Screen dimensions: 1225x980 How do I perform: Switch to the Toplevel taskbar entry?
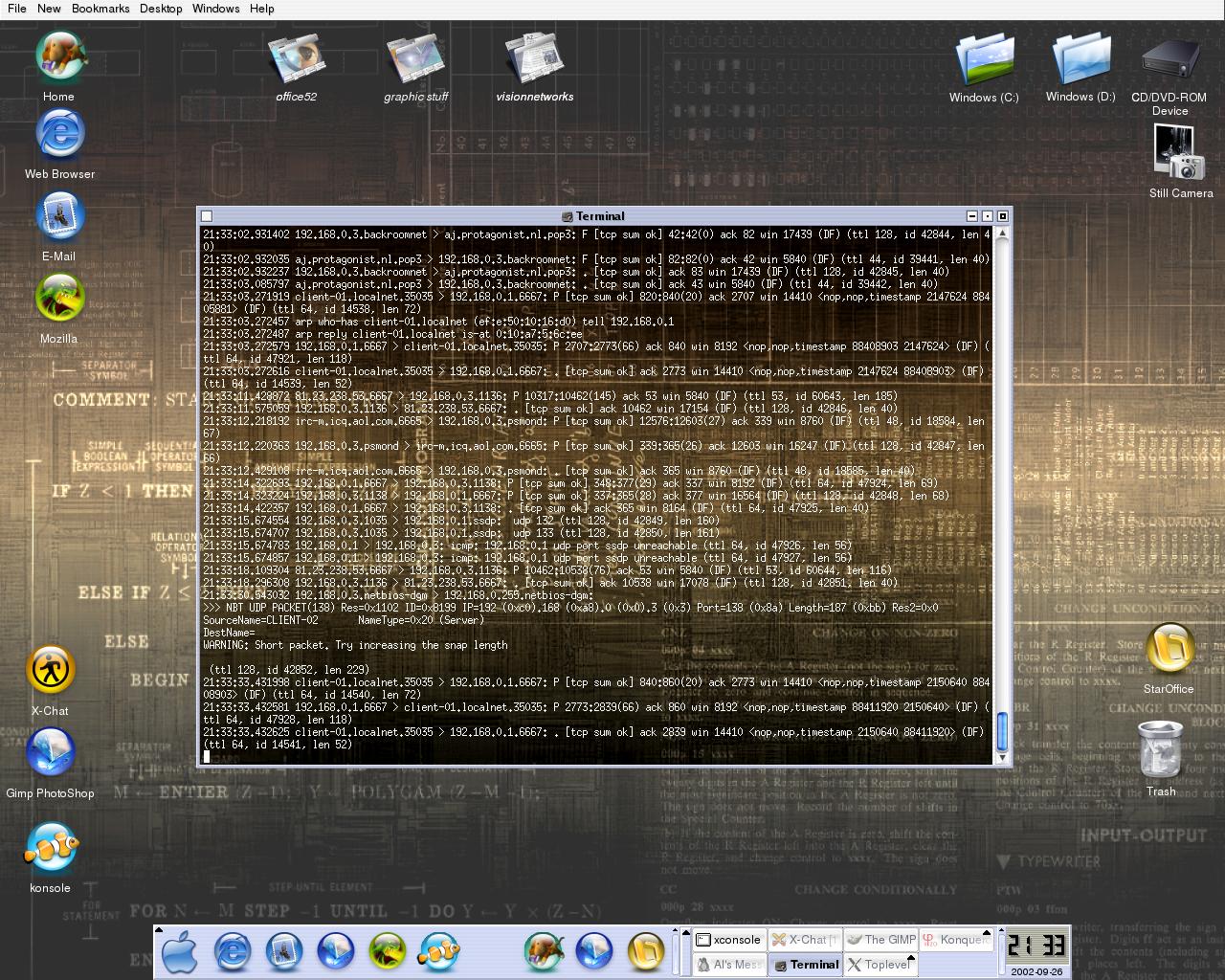click(880, 965)
